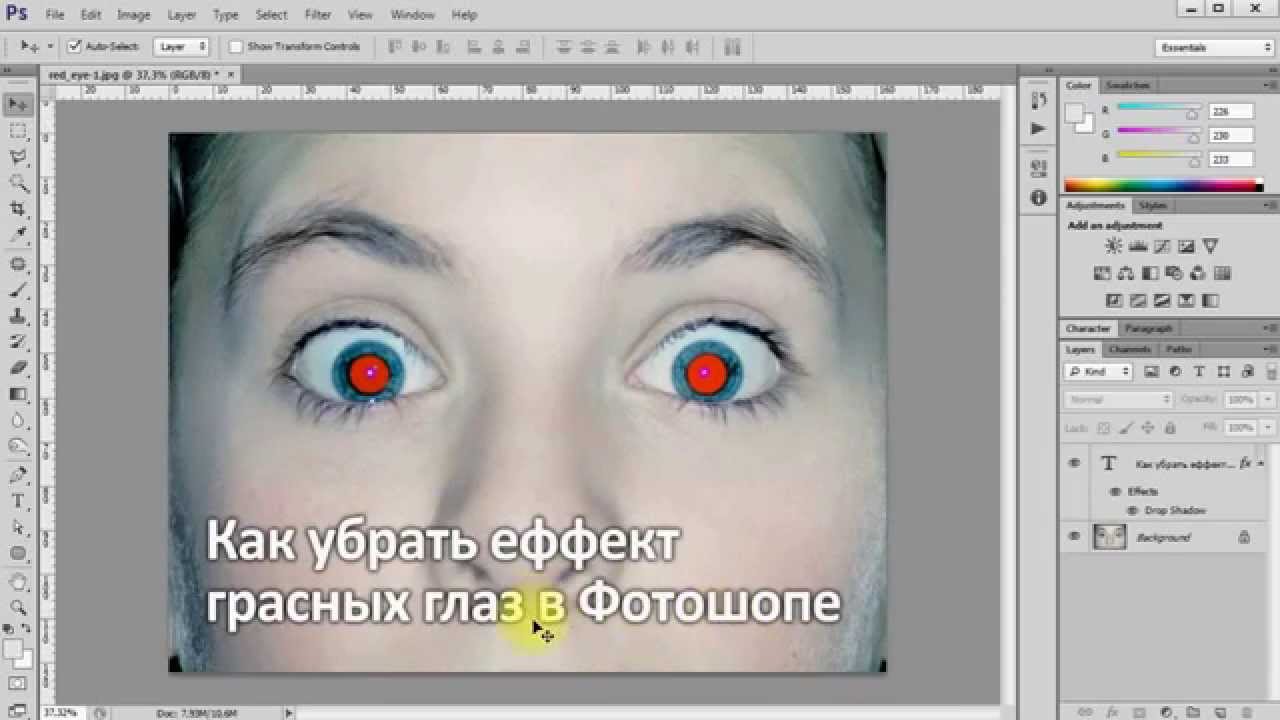Select the Polygonal Lasso tool

18,157
